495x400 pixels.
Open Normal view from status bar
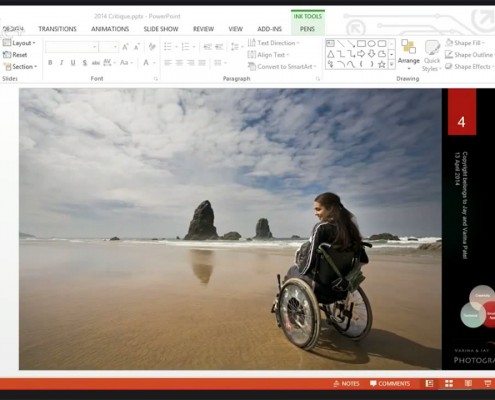pyautogui.click(x=429, y=383)
